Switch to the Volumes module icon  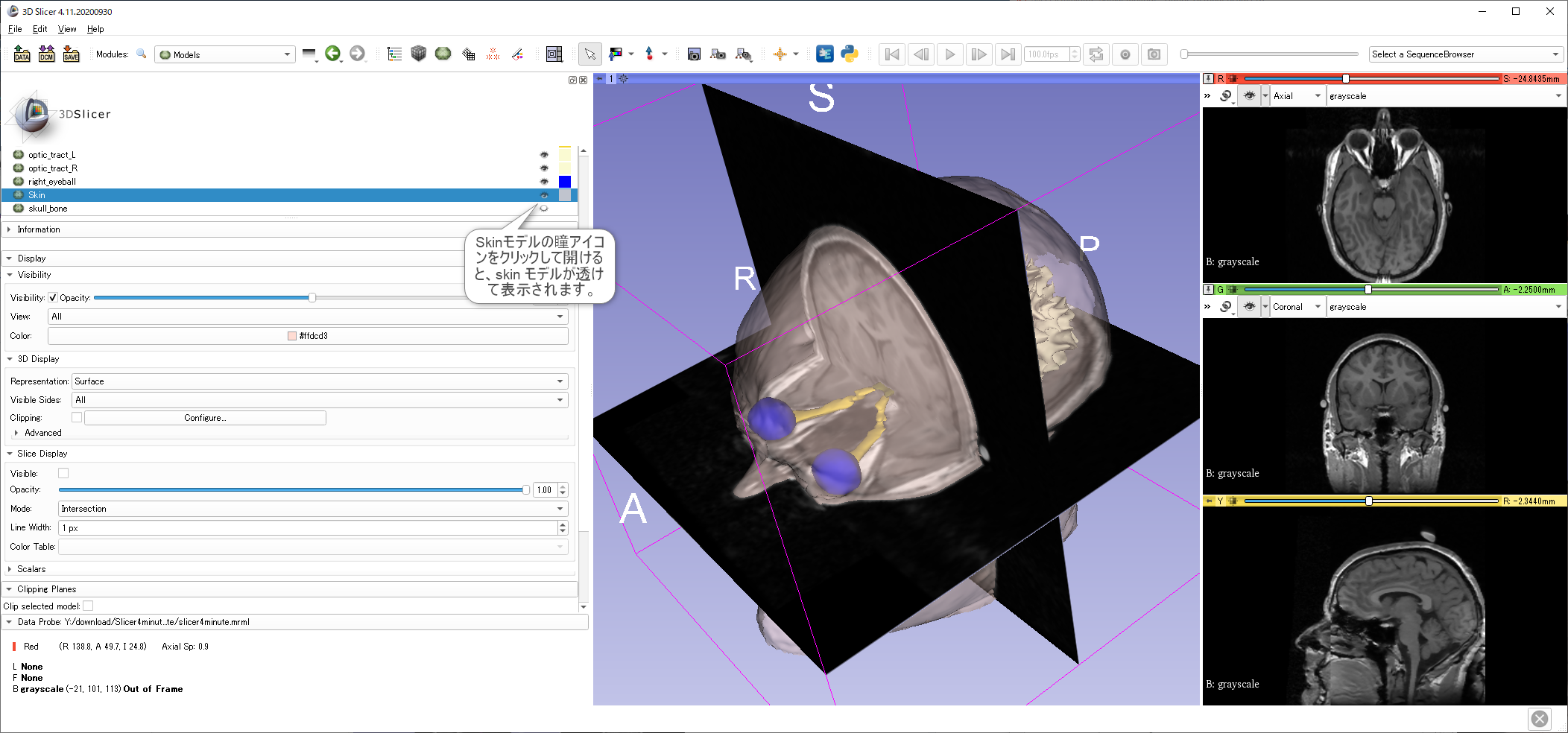tap(419, 54)
